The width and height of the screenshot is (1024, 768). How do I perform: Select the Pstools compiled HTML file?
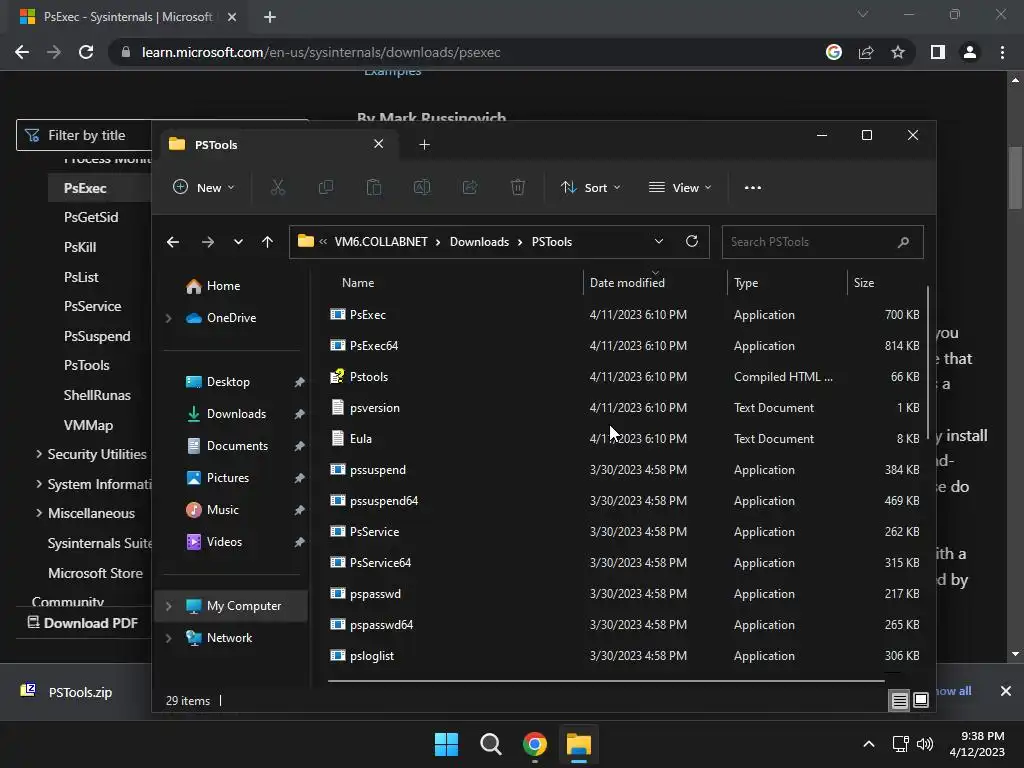[x=624, y=377]
